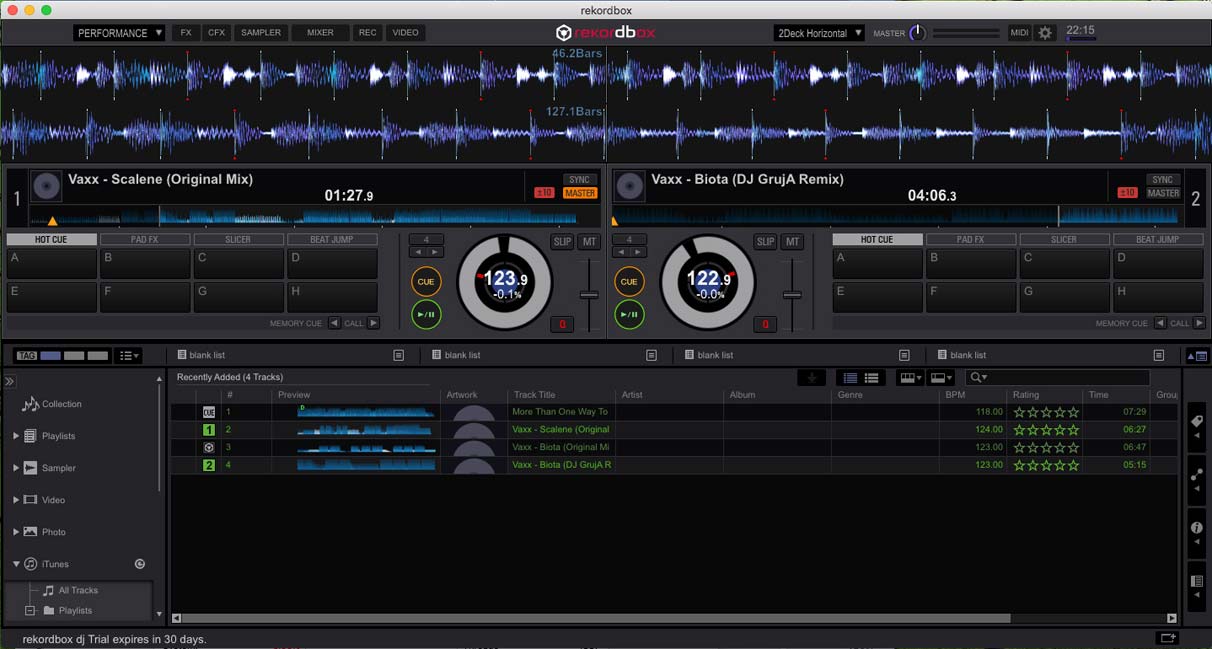Toggle the CFX panel

216,33
